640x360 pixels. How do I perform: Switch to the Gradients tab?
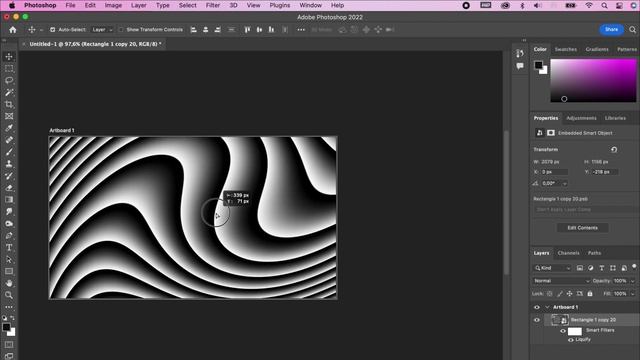click(597, 49)
